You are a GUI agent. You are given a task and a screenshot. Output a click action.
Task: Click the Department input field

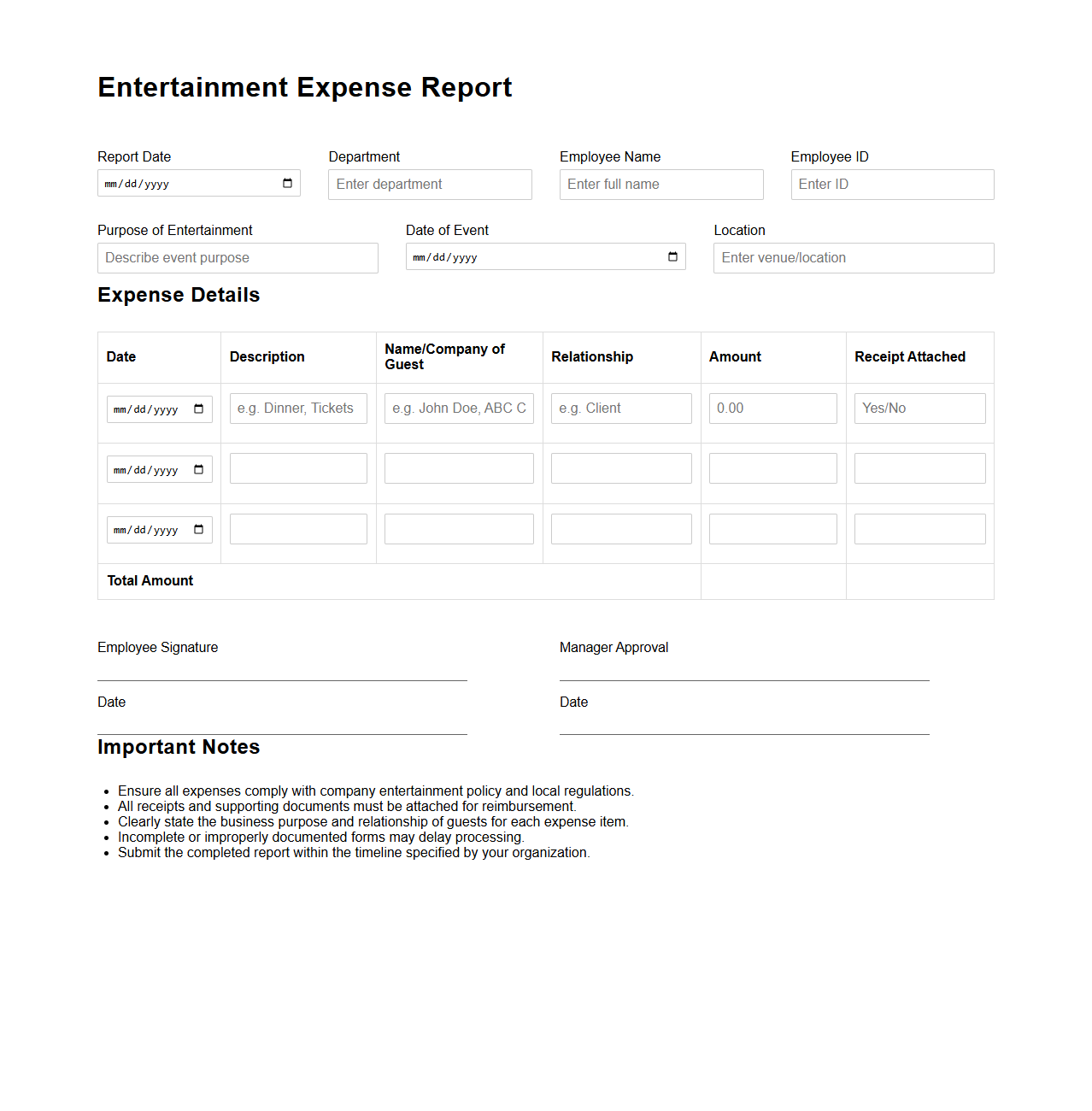[x=430, y=185]
